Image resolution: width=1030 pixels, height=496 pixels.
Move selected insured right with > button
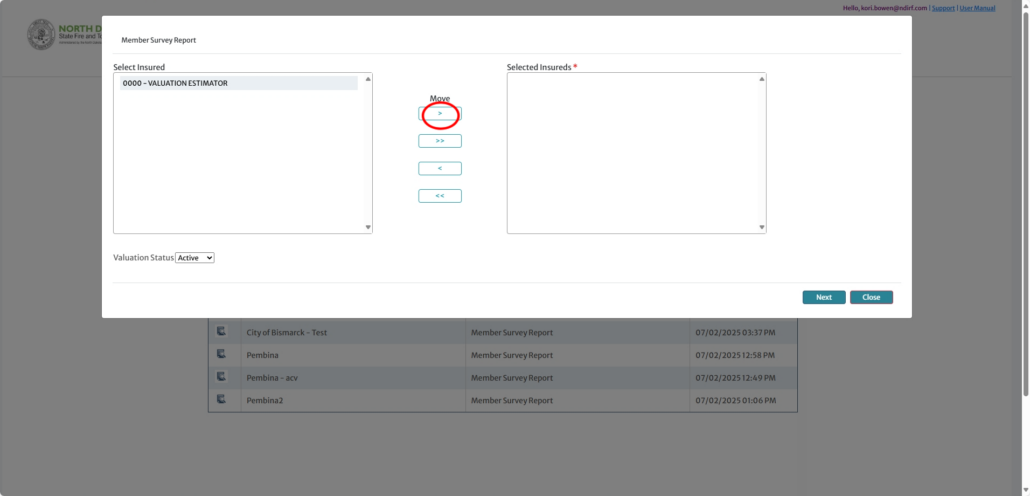[440, 114]
